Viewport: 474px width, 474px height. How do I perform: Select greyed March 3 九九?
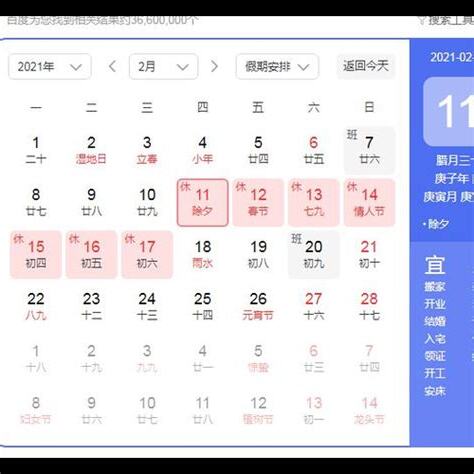coord(147,358)
